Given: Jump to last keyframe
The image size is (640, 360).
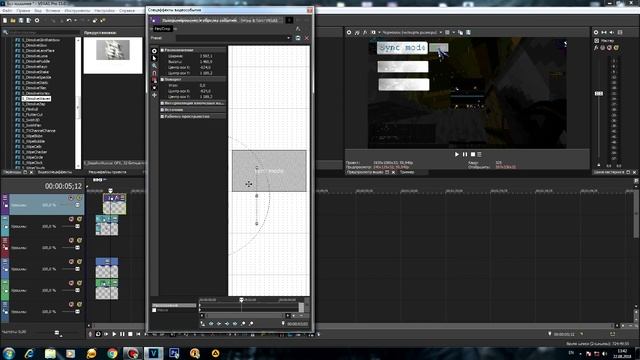Looking at the screenshot, I should pos(235,323).
